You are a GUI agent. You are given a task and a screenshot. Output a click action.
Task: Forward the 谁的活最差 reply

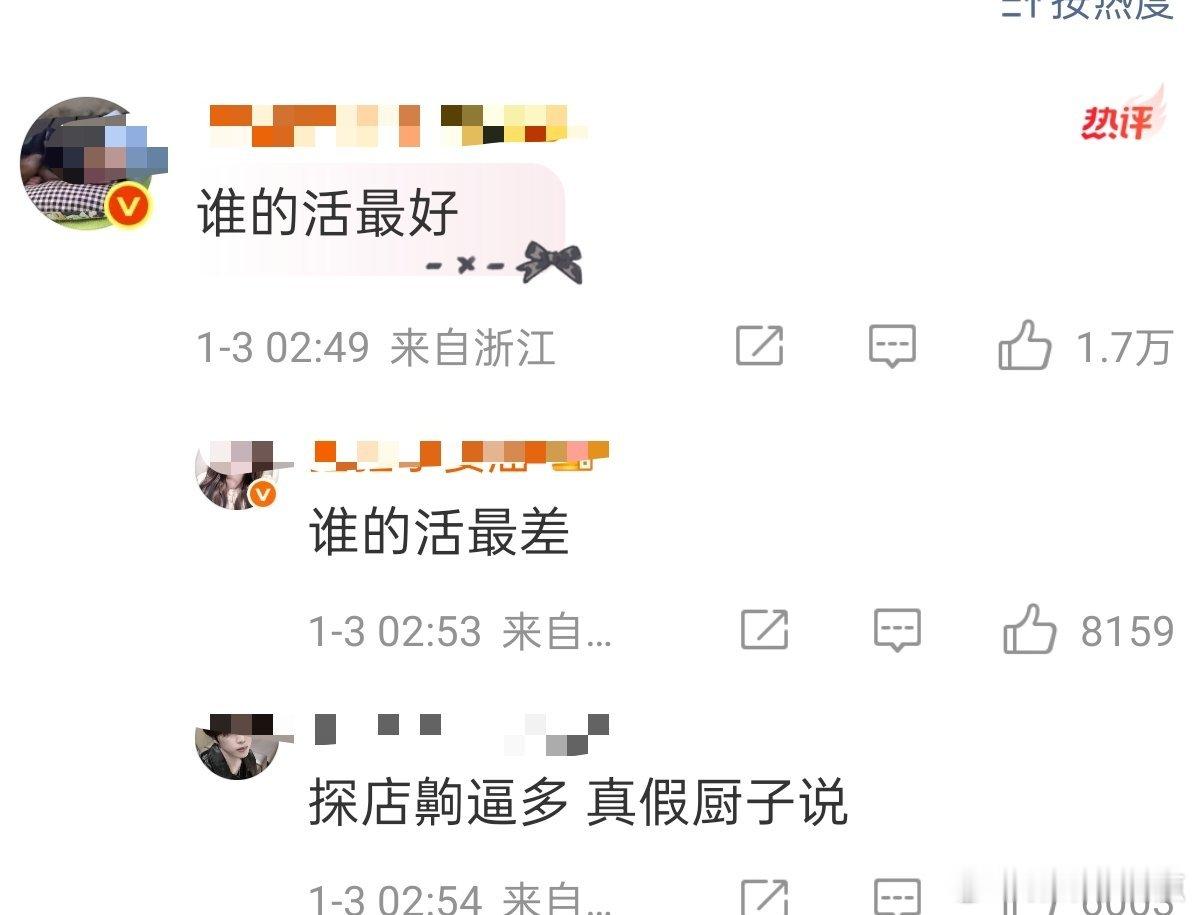pyautogui.click(x=764, y=630)
